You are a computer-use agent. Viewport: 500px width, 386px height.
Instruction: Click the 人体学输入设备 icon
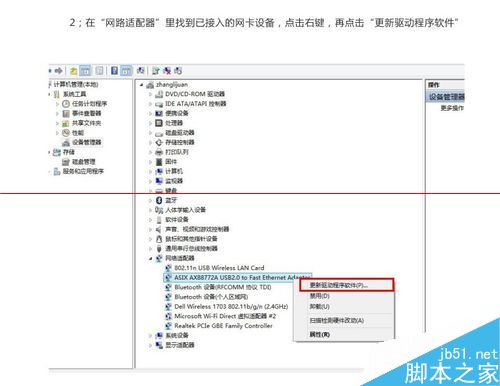[159, 210]
